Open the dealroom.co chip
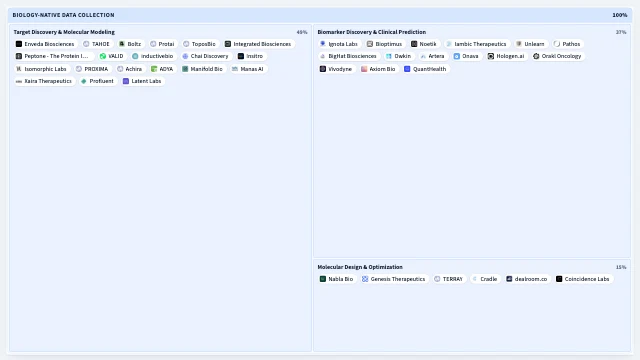The width and height of the screenshot is (640, 360). (x=527, y=279)
